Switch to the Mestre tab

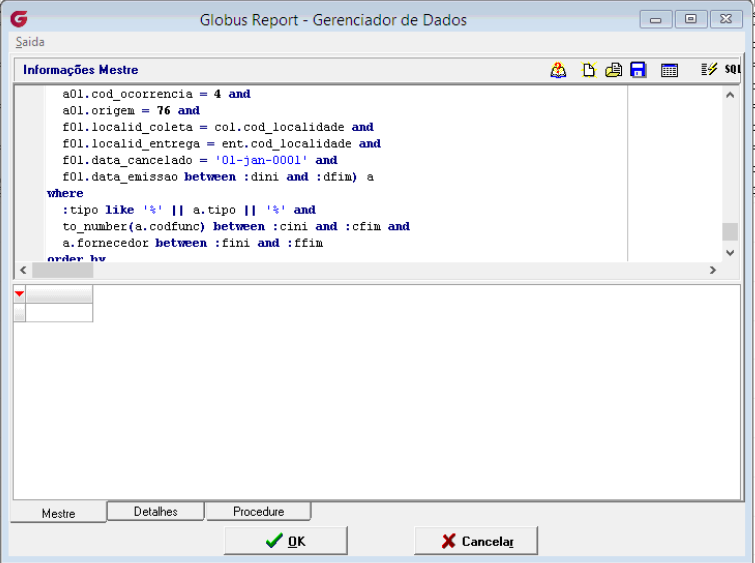tap(58, 513)
